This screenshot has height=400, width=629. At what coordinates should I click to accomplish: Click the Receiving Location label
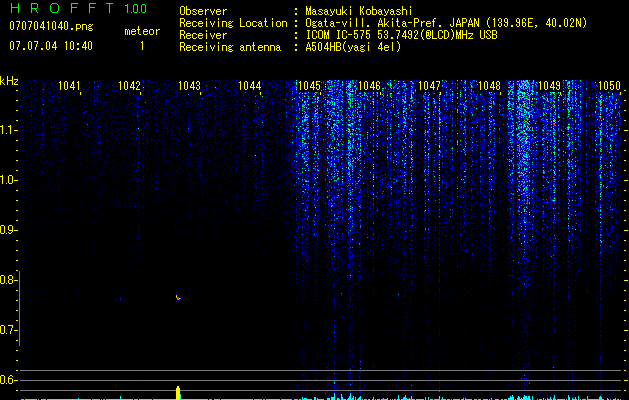coord(233,23)
